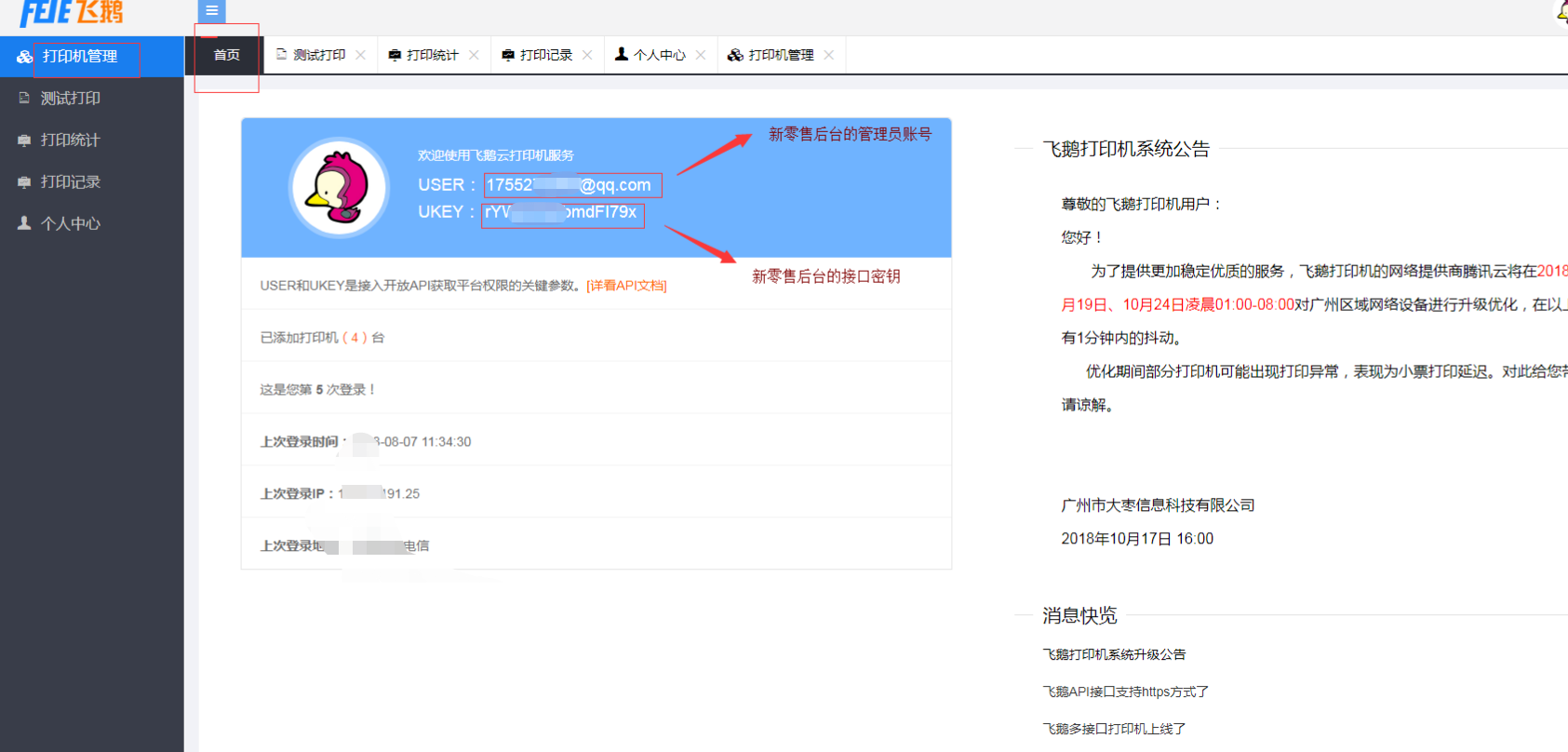The image size is (1568, 752).
Task: Click the hamburger menu toggle button
Action: (211, 11)
